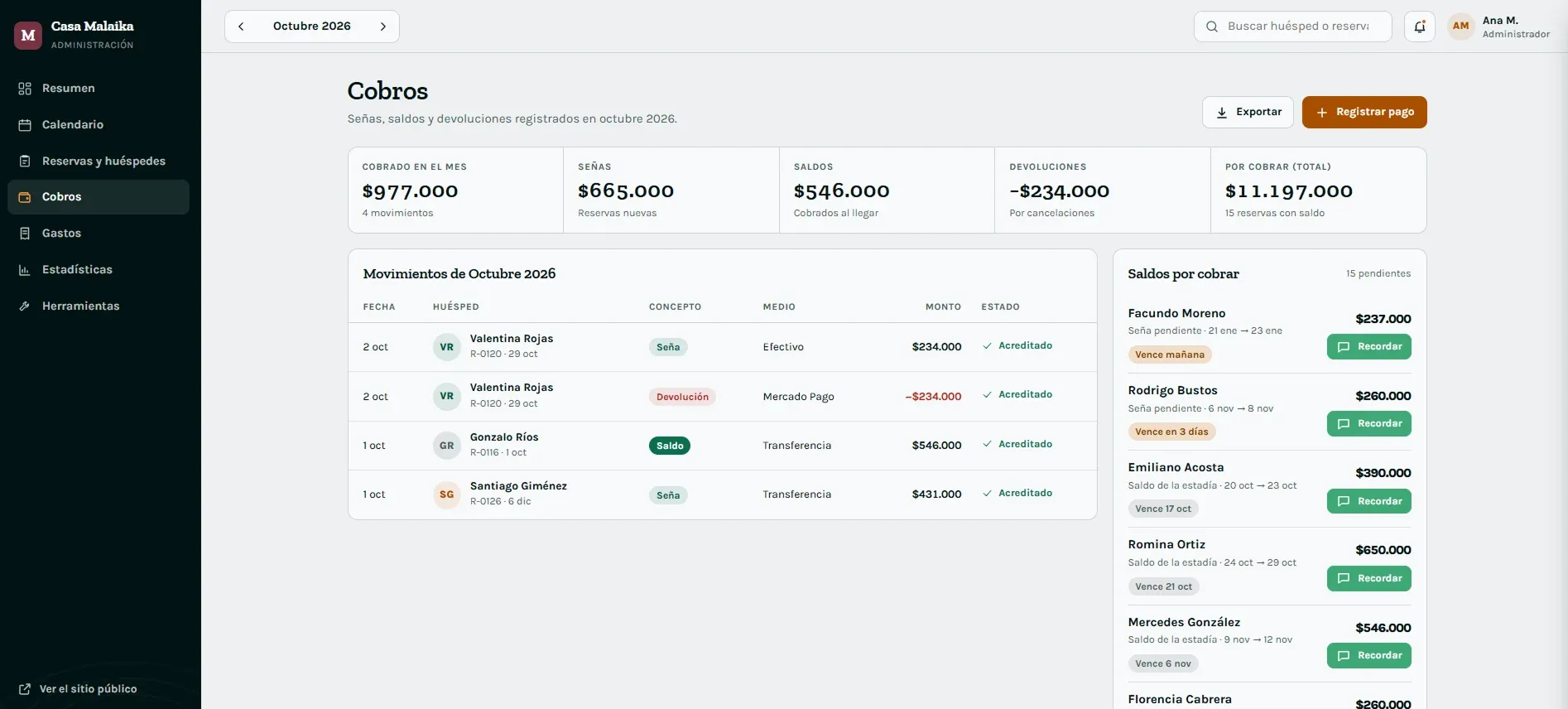
Task: Click the external link icon by Ver el sitio público
Action: click(25, 689)
